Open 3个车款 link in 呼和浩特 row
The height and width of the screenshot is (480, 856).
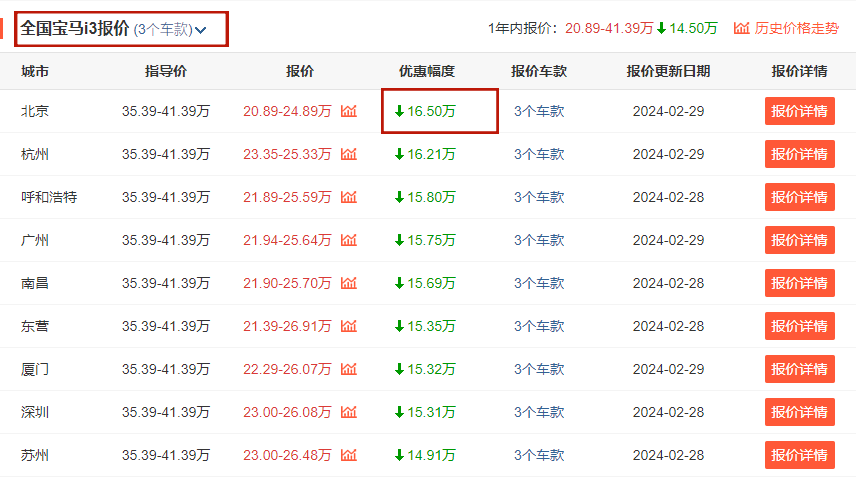coord(539,197)
